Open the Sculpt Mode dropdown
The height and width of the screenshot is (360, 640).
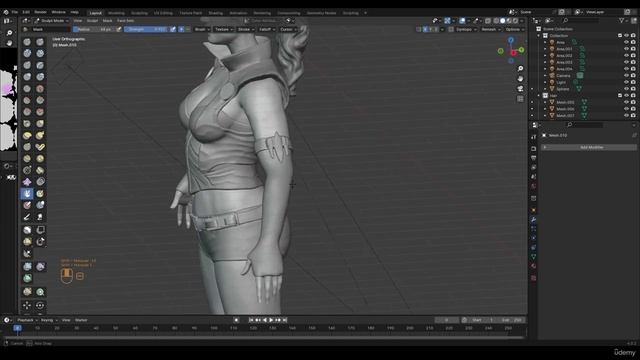click(x=52, y=20)
